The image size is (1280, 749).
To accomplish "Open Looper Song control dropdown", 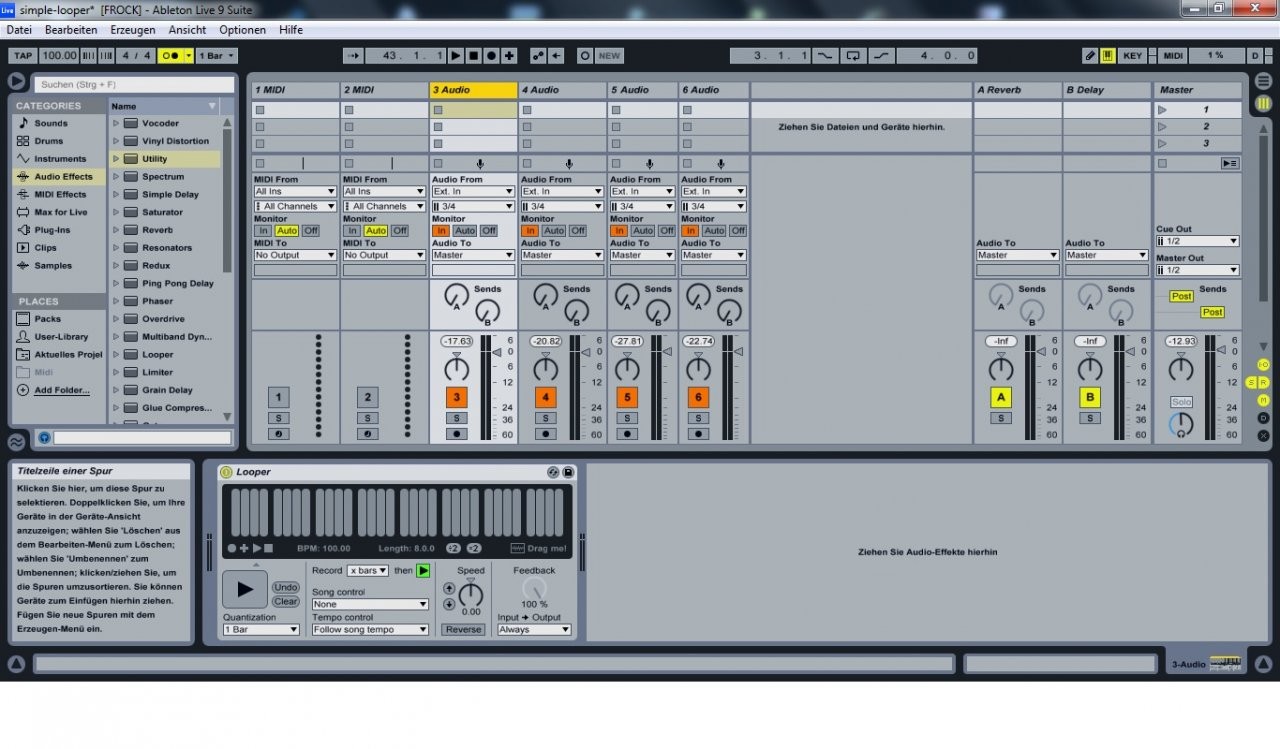I will point(370,604).
